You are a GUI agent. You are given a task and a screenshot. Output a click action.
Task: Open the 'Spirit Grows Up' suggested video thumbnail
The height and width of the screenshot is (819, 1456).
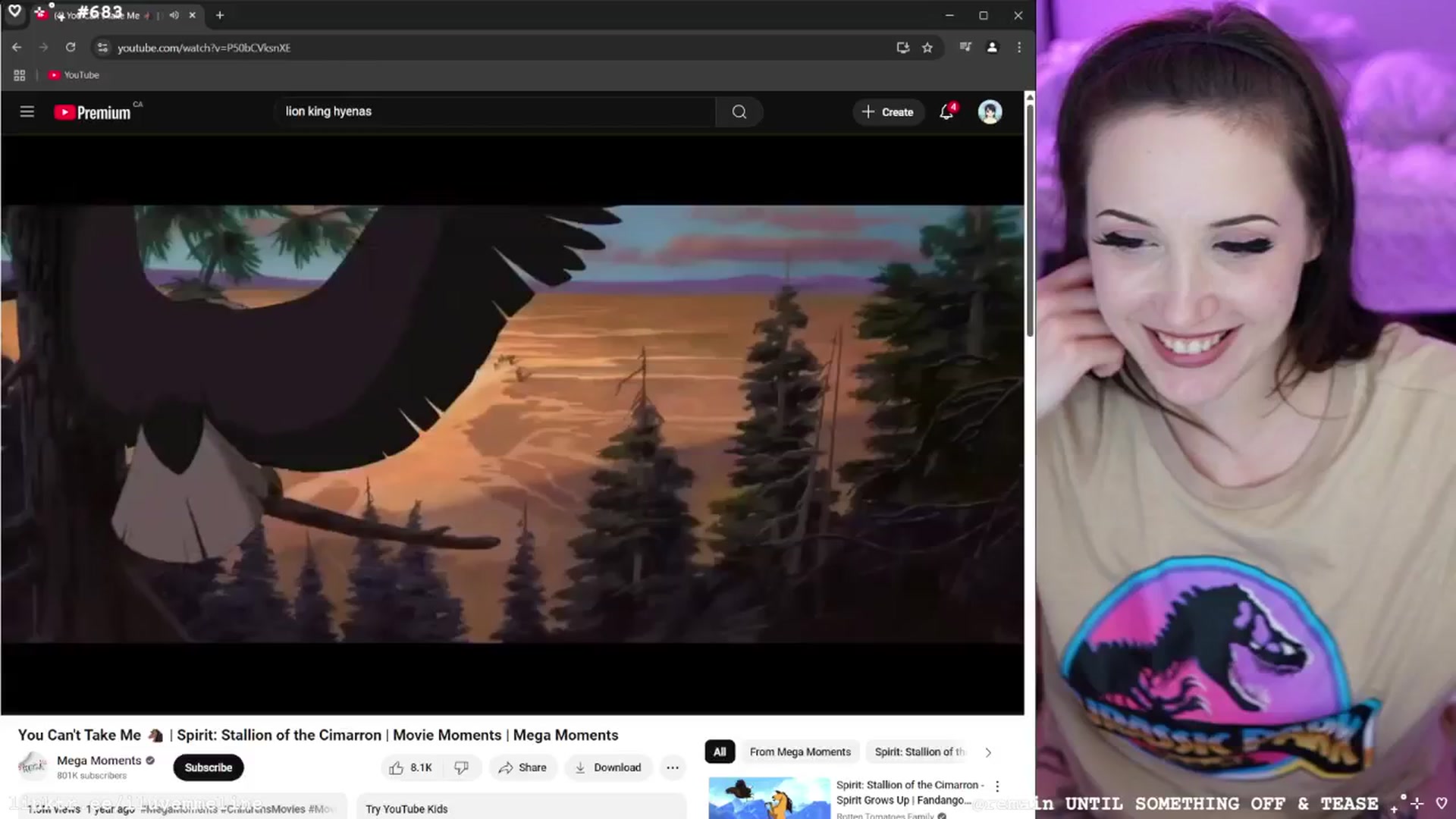769,798
